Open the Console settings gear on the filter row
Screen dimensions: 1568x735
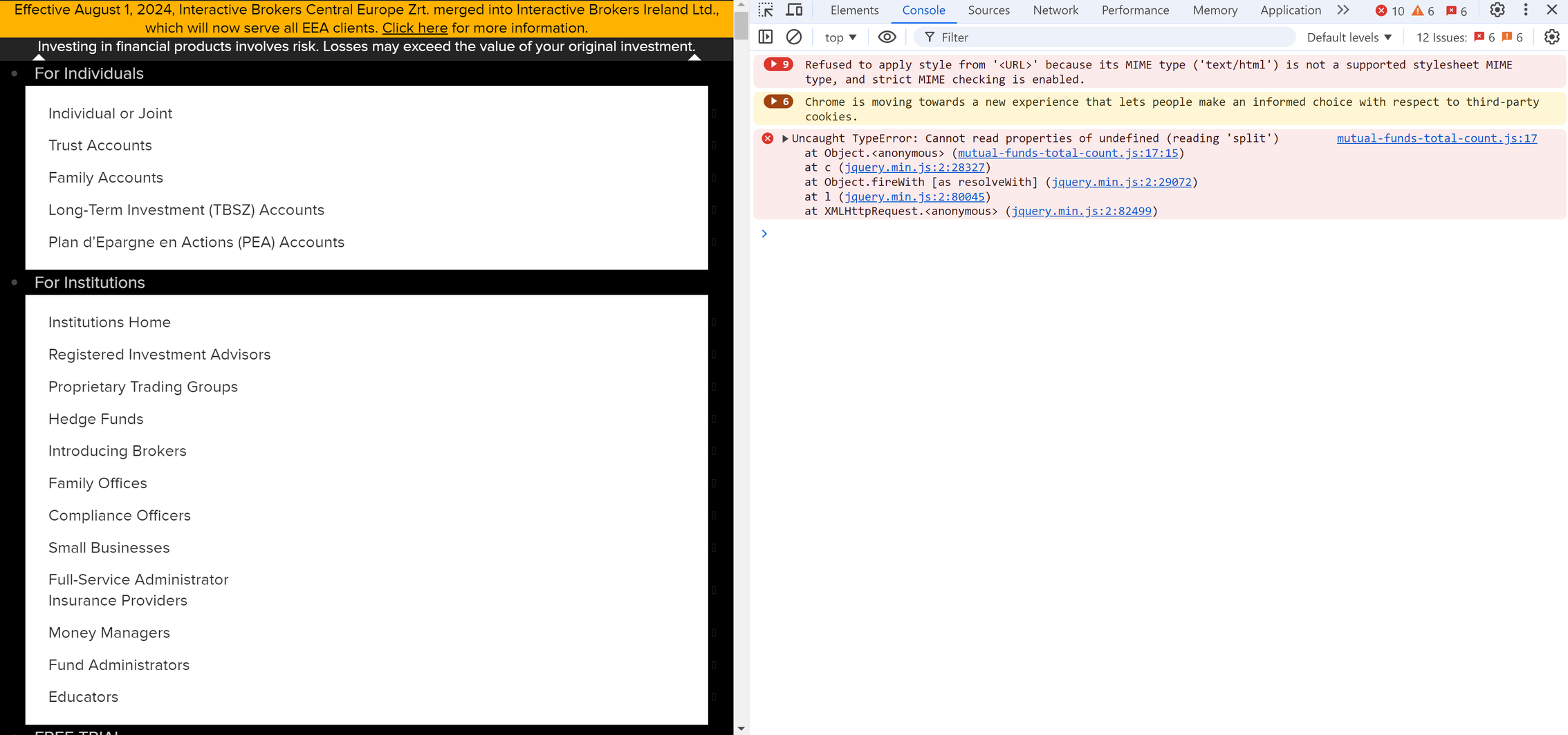1552,37
